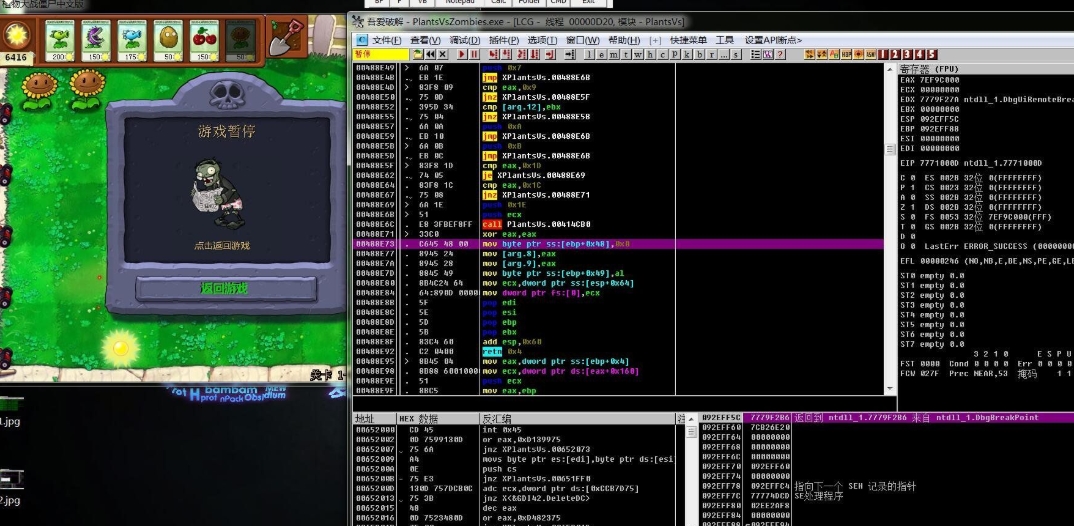Choose the Snow Pea seed packet
1074x526 pixels.
pyautogui.click(x=130, y=38)
